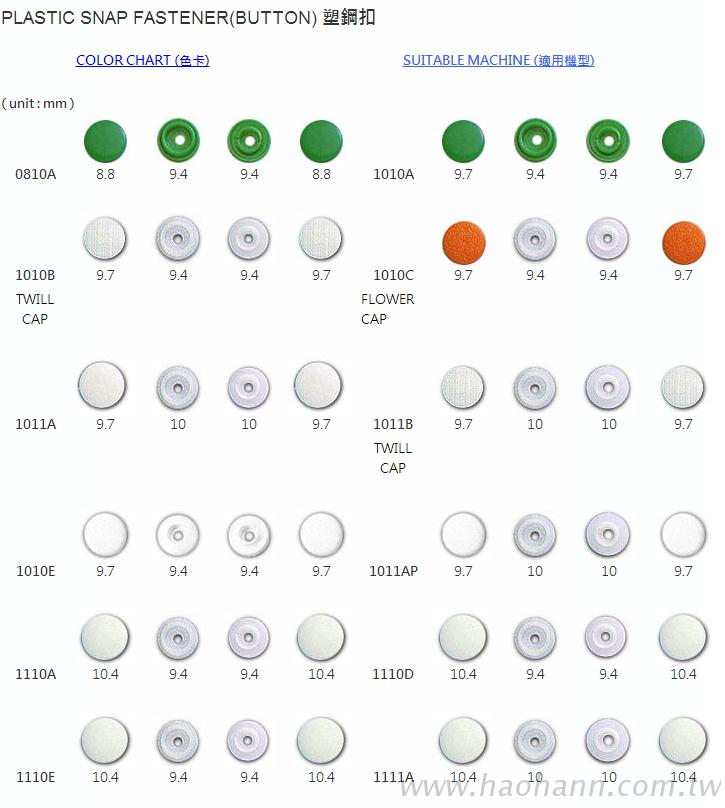Click the second image in the 1010E row
The width and height of the screenshot is (725, 808).
coord(178,534)
